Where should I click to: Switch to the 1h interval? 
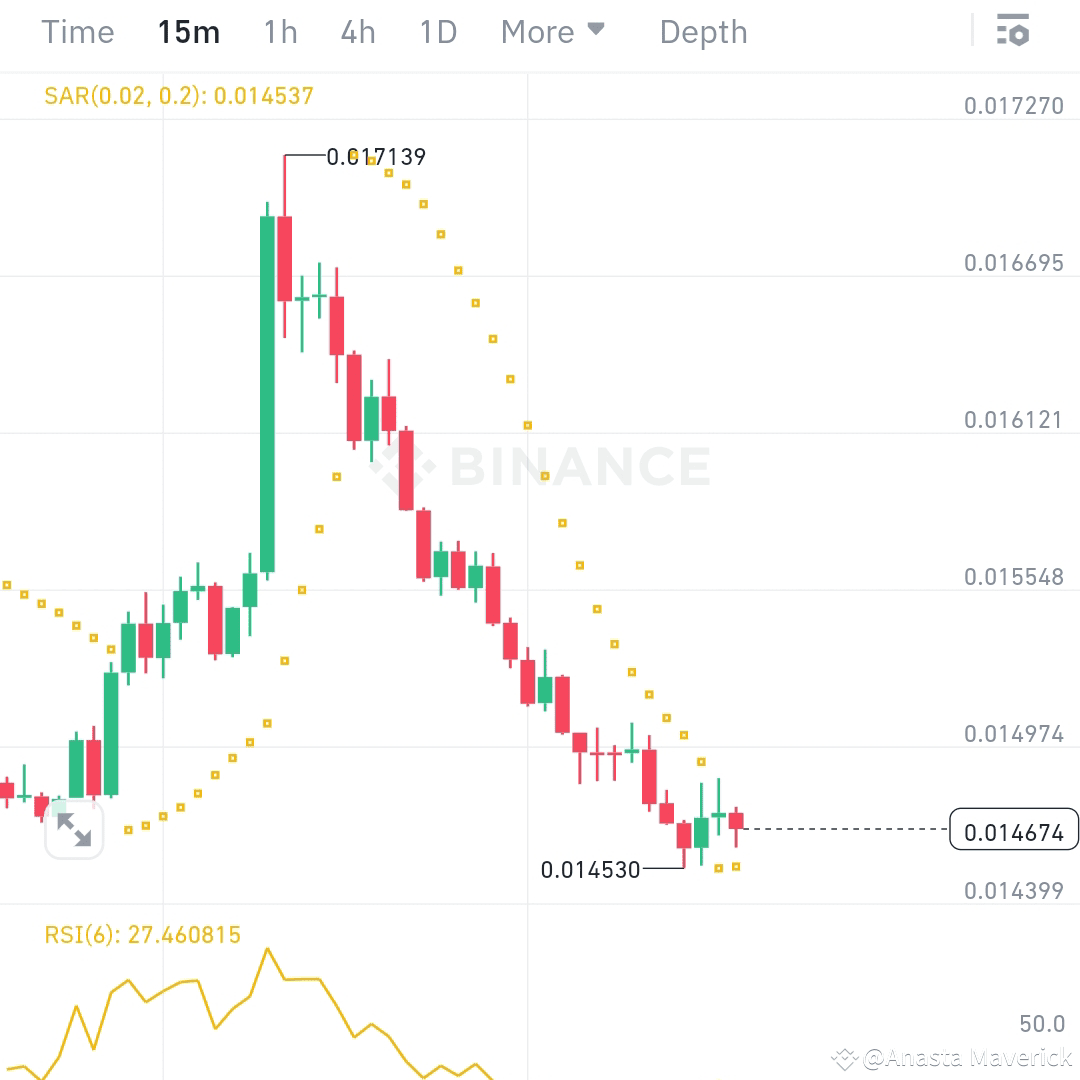(x=280, y=32)
